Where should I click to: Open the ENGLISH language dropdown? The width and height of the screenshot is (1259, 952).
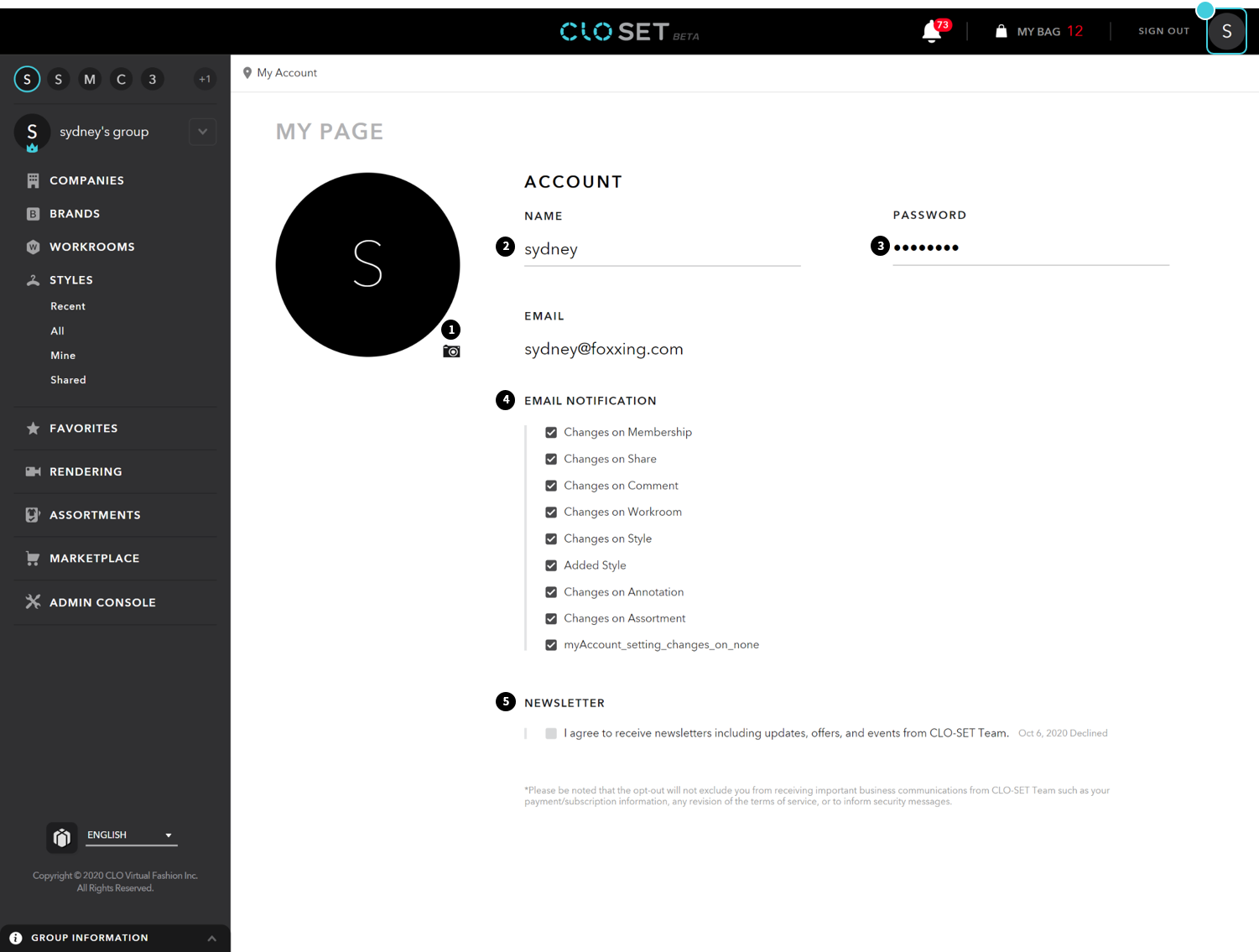[x=132, y=835]
